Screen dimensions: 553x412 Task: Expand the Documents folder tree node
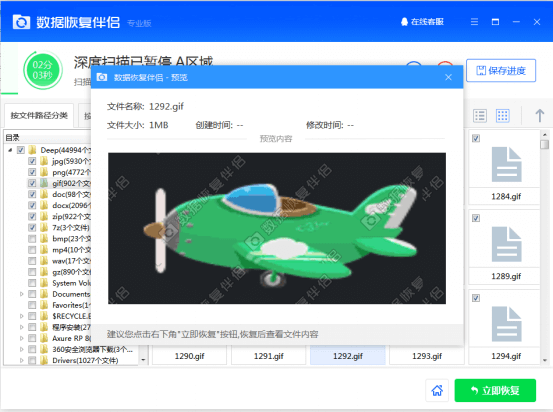pos(22,294)
